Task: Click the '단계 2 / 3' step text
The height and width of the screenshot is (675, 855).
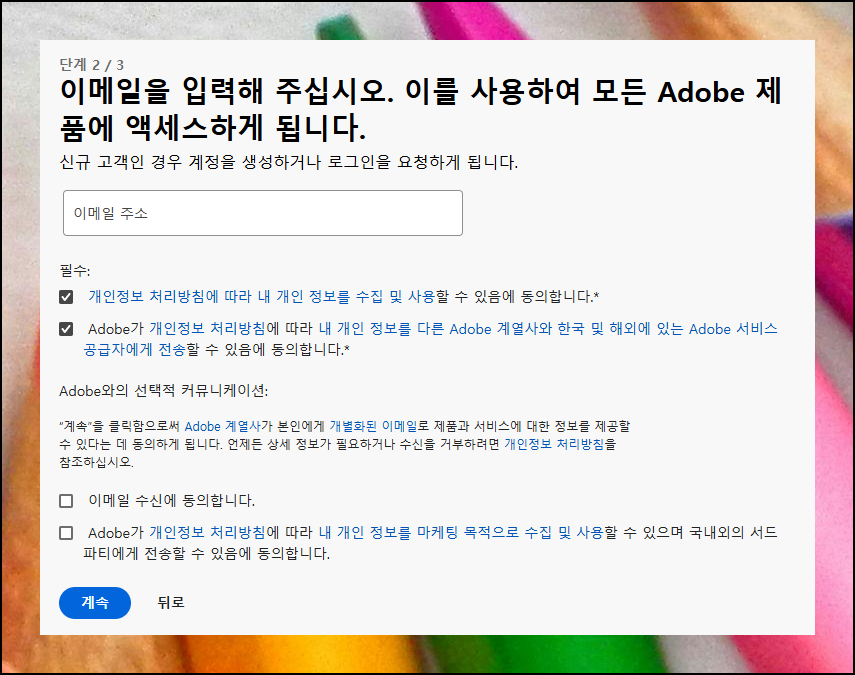Action: pos(92,65)
